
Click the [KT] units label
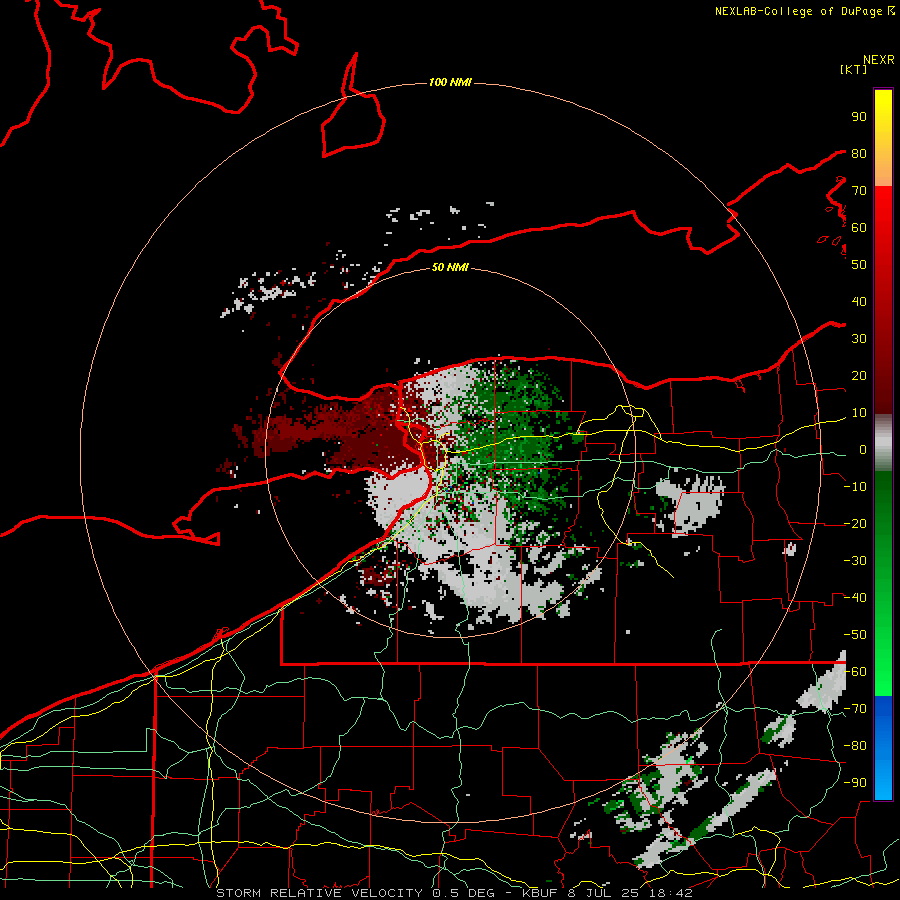(853, 69)
